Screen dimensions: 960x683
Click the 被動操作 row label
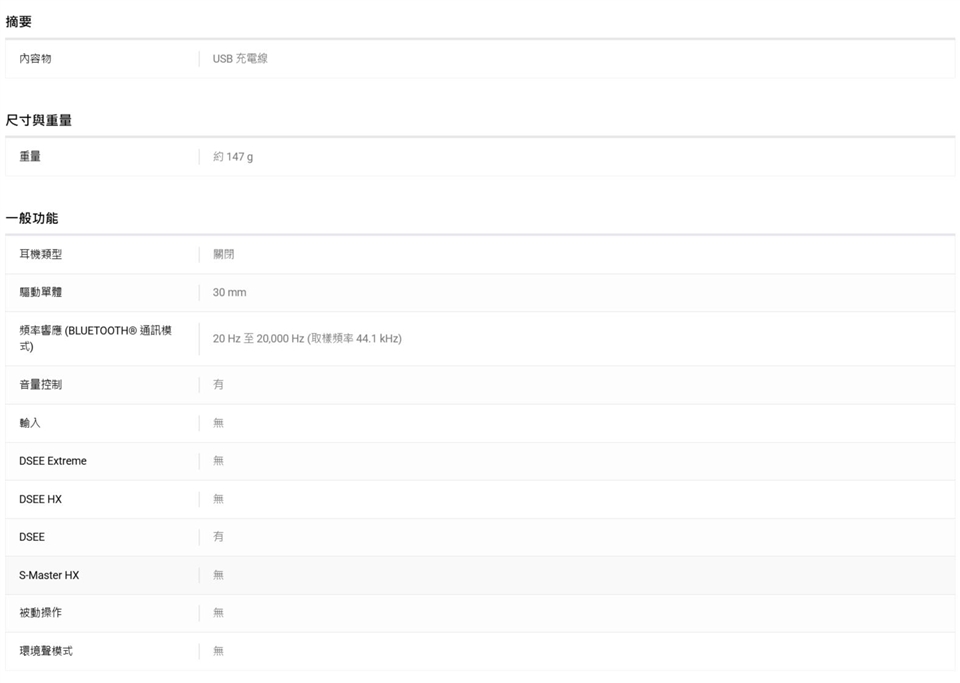pos(40,612)
